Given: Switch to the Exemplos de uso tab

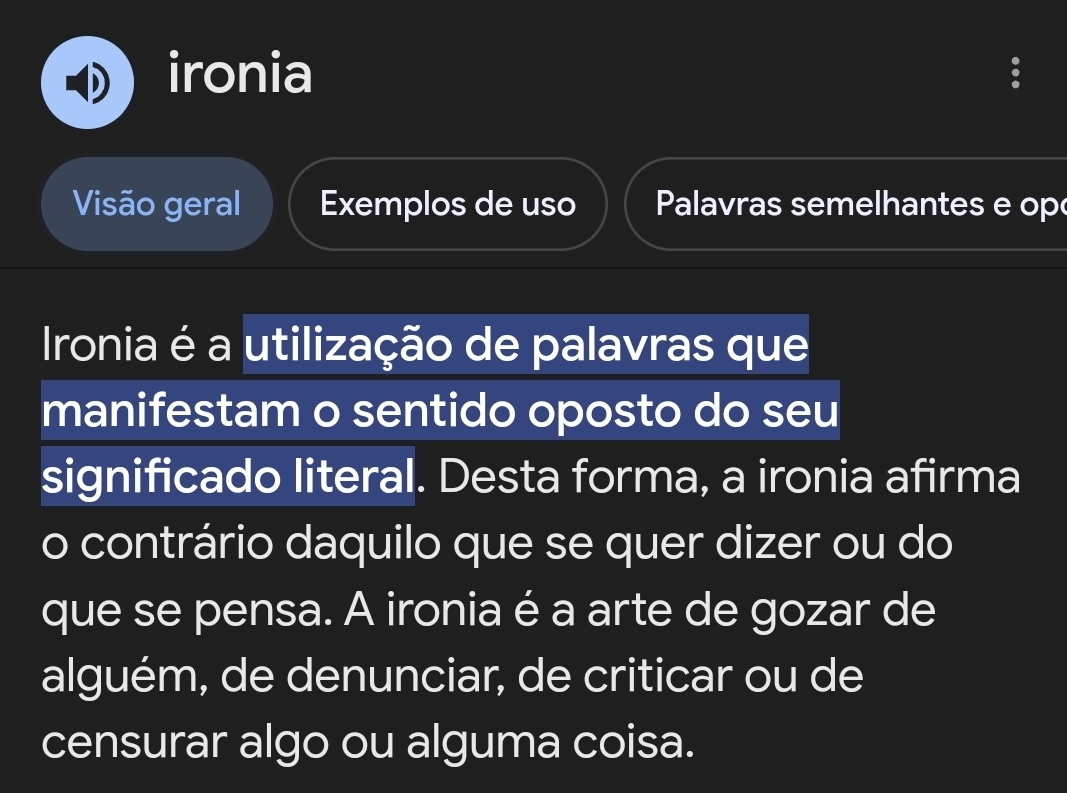Looking at the screenshot, I should point(447,204).
